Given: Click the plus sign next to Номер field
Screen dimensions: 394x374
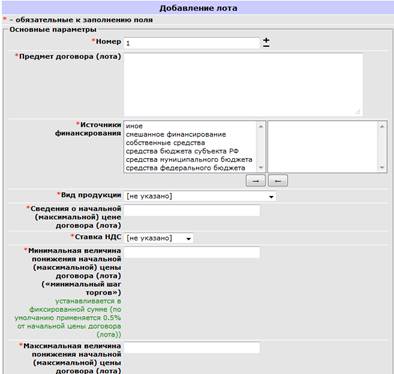Looking at the screenshot, I should point(266,40).
